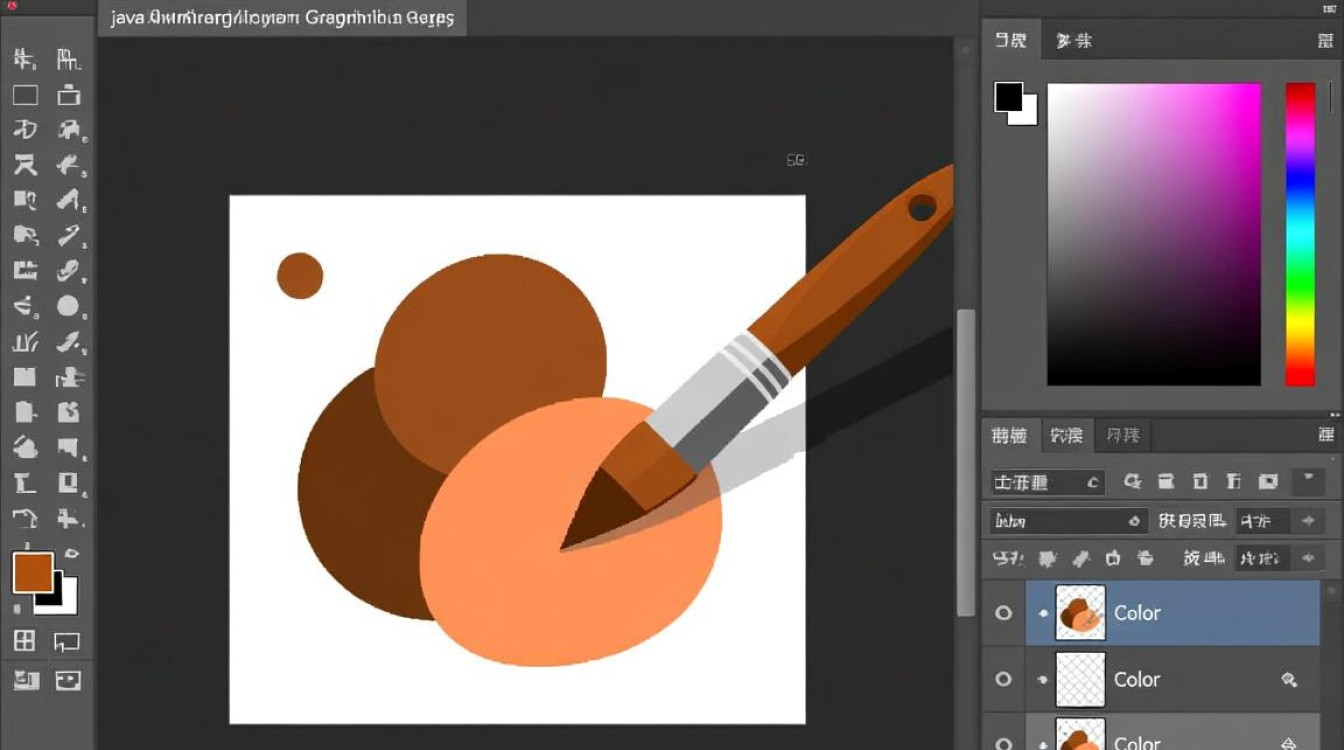Select the rectangular marquee tool in the toolbar
The height and width of the screenshot is (750, 1344).
click(x=25, y=96)
